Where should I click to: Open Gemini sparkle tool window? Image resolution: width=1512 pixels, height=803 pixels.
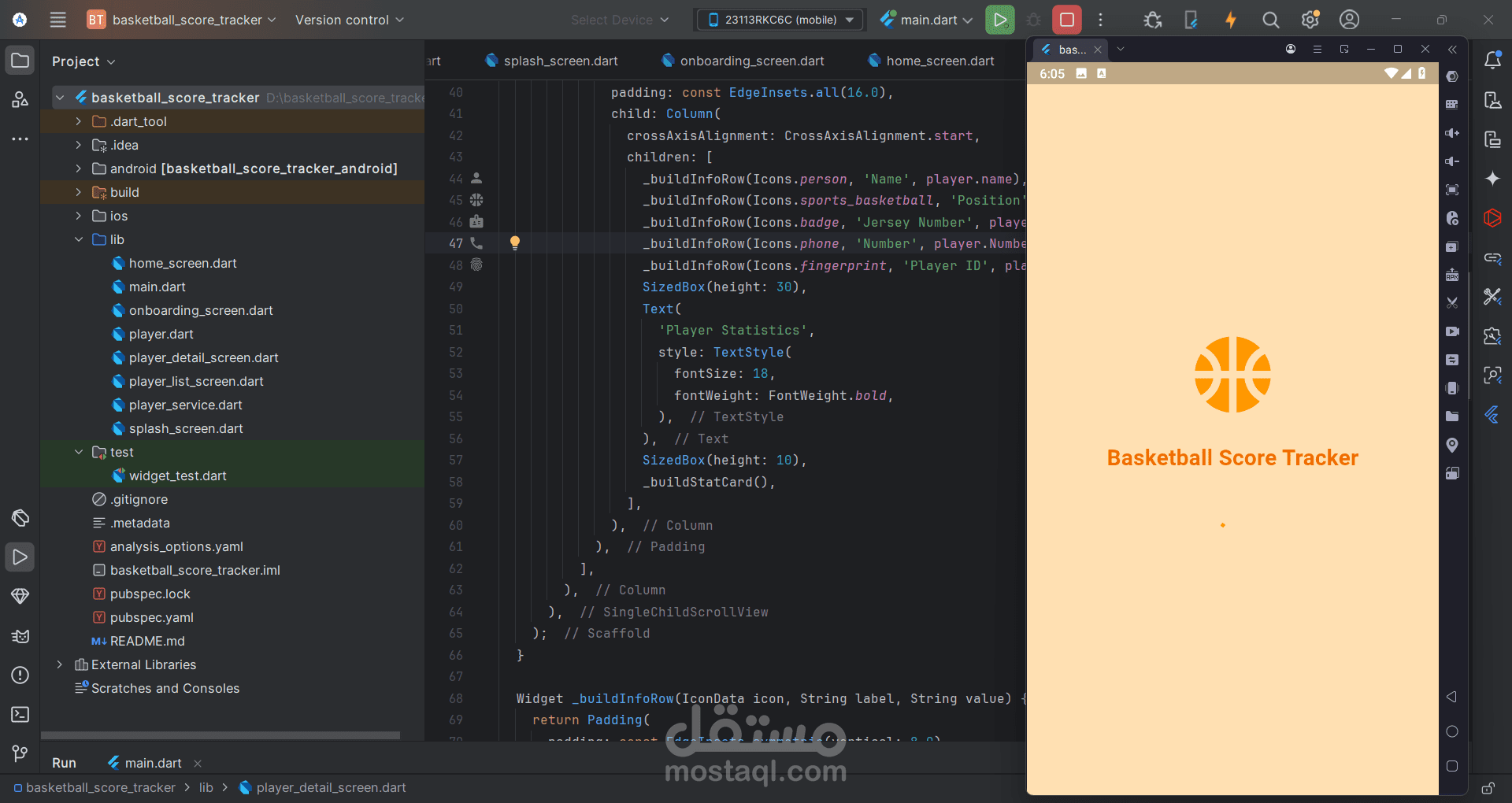tap(1492, 179)
